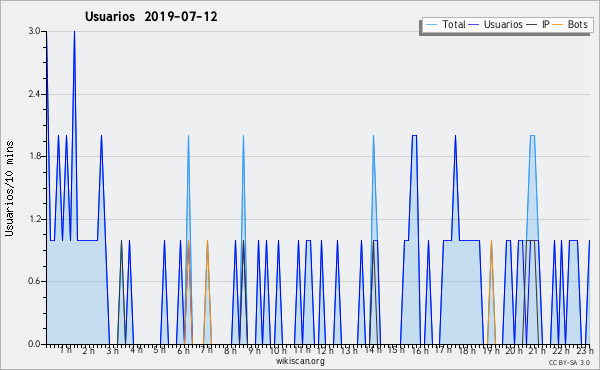Click the CC BY-SA 3.0 license text
This screenshot has width=600, height=370.
tap(569, 363)
